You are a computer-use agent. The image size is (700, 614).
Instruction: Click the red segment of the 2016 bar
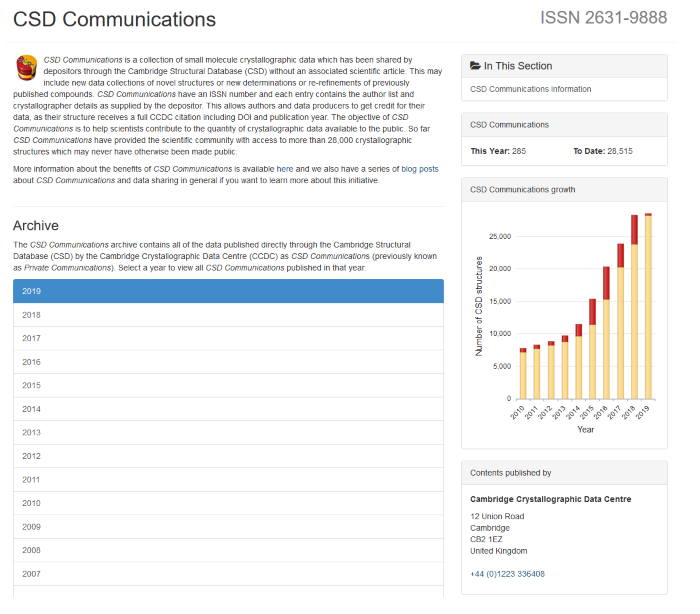click(606, 282)
